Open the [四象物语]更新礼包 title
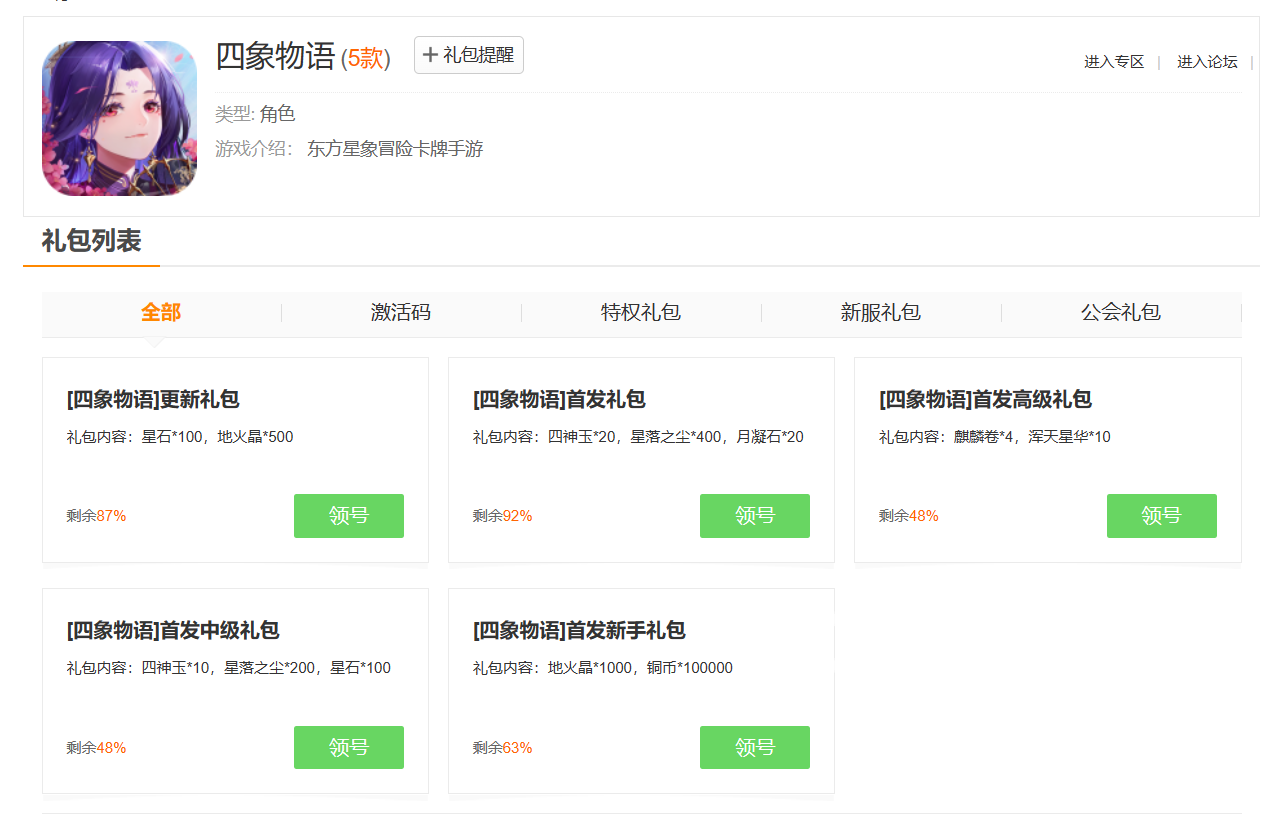Image resolution: width=1262 pixels, height=822 pixels. pos(153,400)
